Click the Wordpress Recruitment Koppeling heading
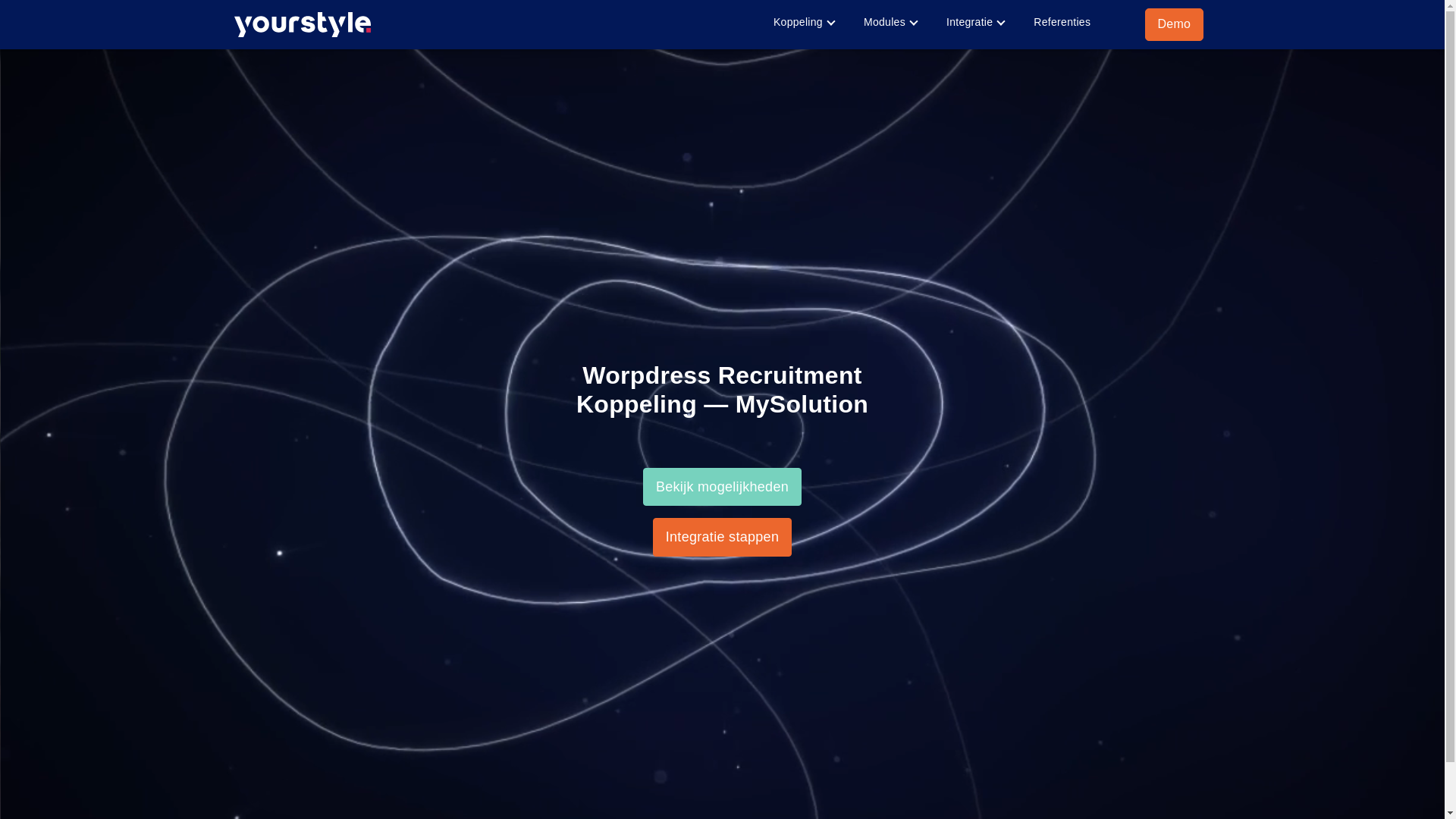The image size is (1456, 819). (x=722, y=390)
